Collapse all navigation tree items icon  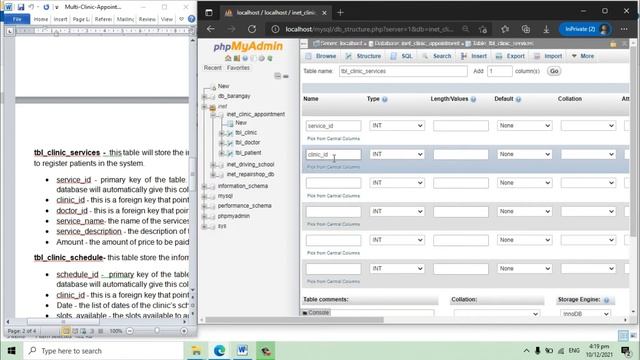pos(278,76)
